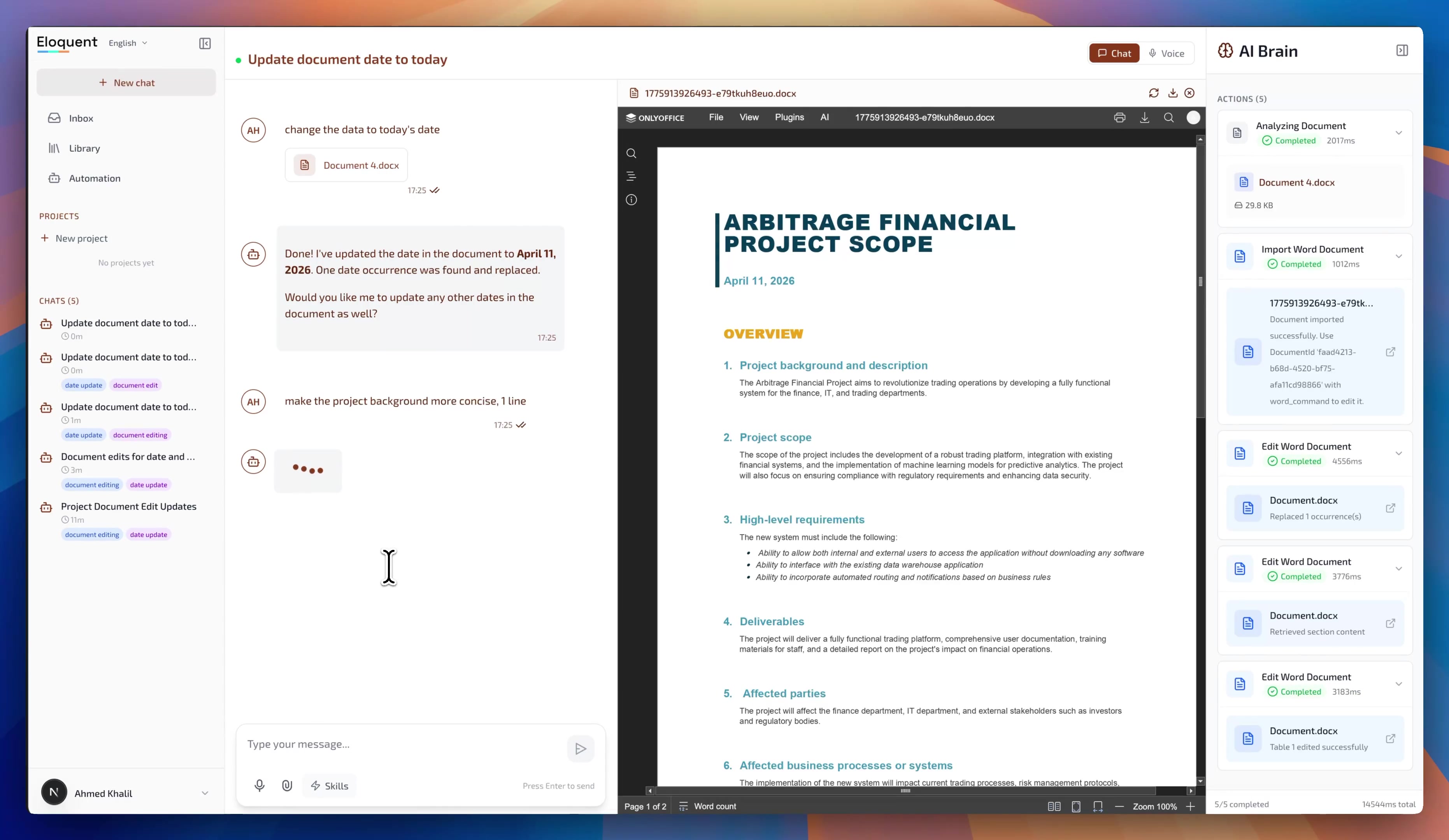Click 'Zoom 100%' in status bar
The height and width of the screenshot is (840, 1449).
click(x=1154, y=807)
